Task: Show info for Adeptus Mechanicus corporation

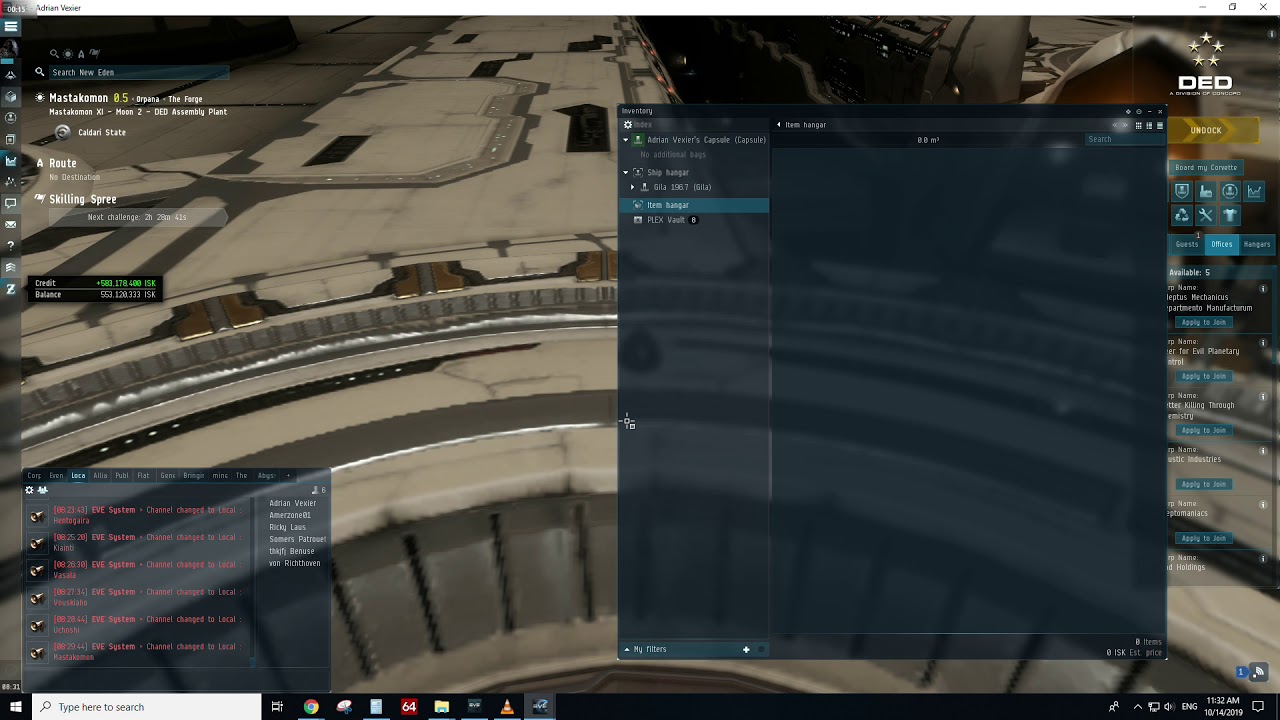Action: (1263, 288)
